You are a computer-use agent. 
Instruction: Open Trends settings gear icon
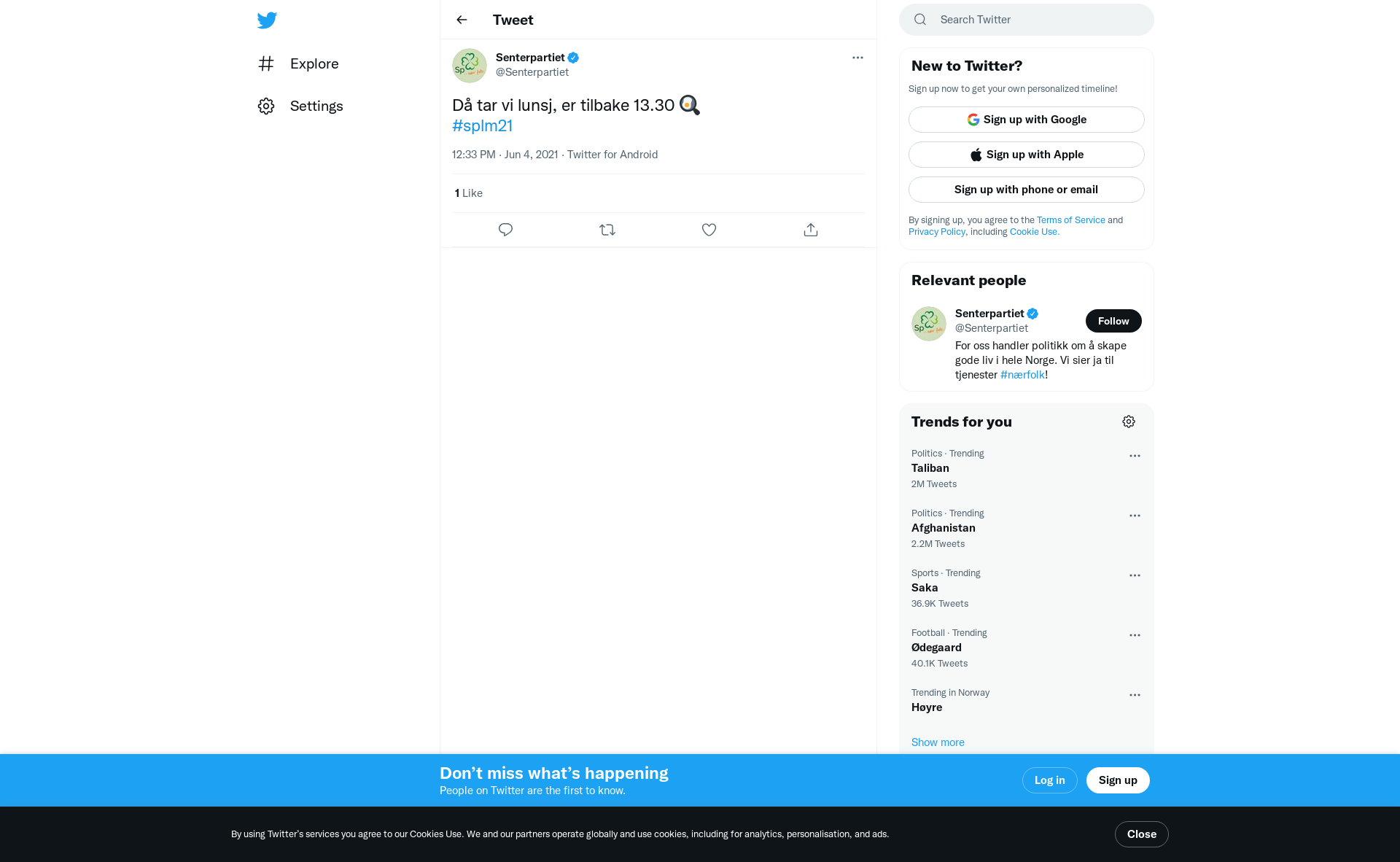[x=1129, y=422]
